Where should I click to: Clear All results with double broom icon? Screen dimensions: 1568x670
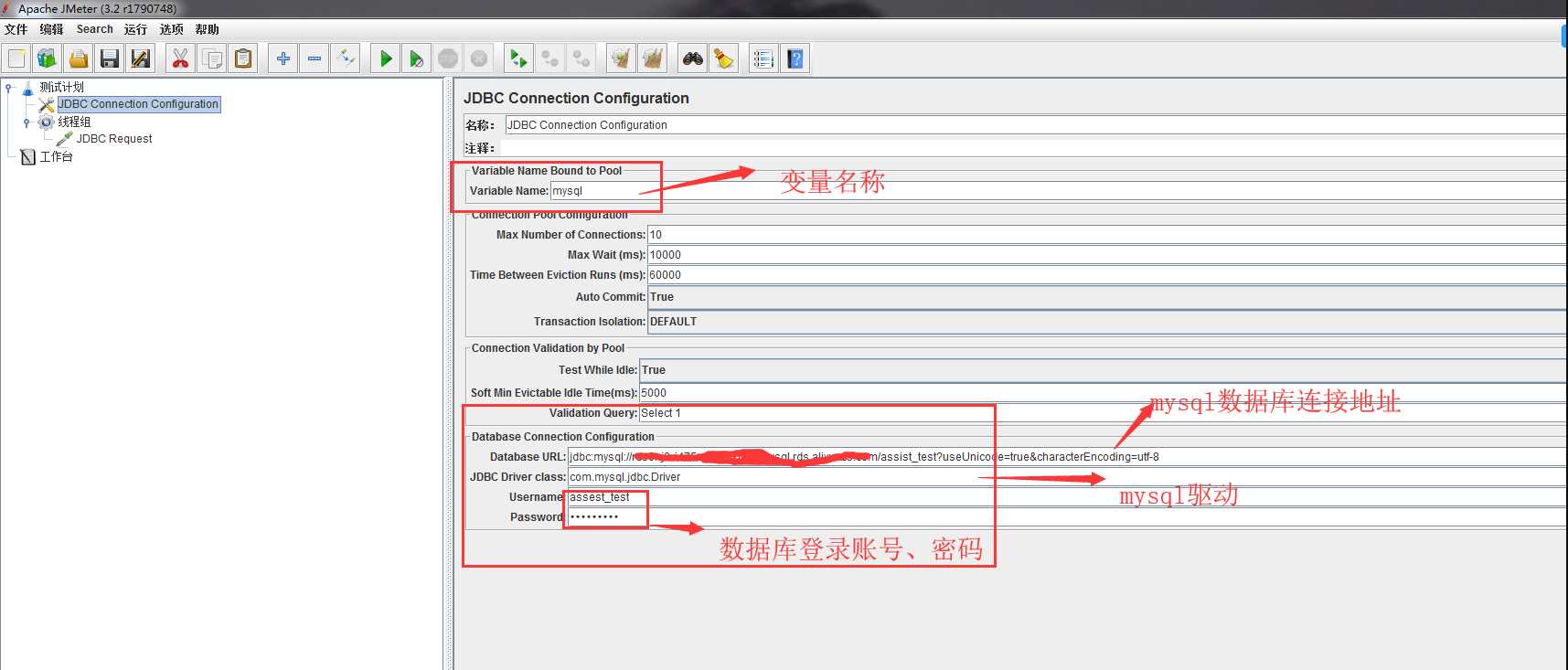[653, 58]
